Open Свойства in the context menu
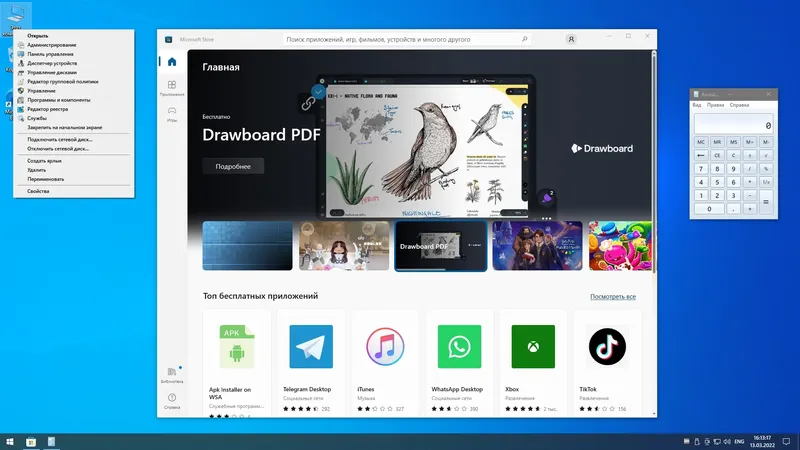Image resolution: width=800 pixels, height=450 pixels. (x=74, y=191)
